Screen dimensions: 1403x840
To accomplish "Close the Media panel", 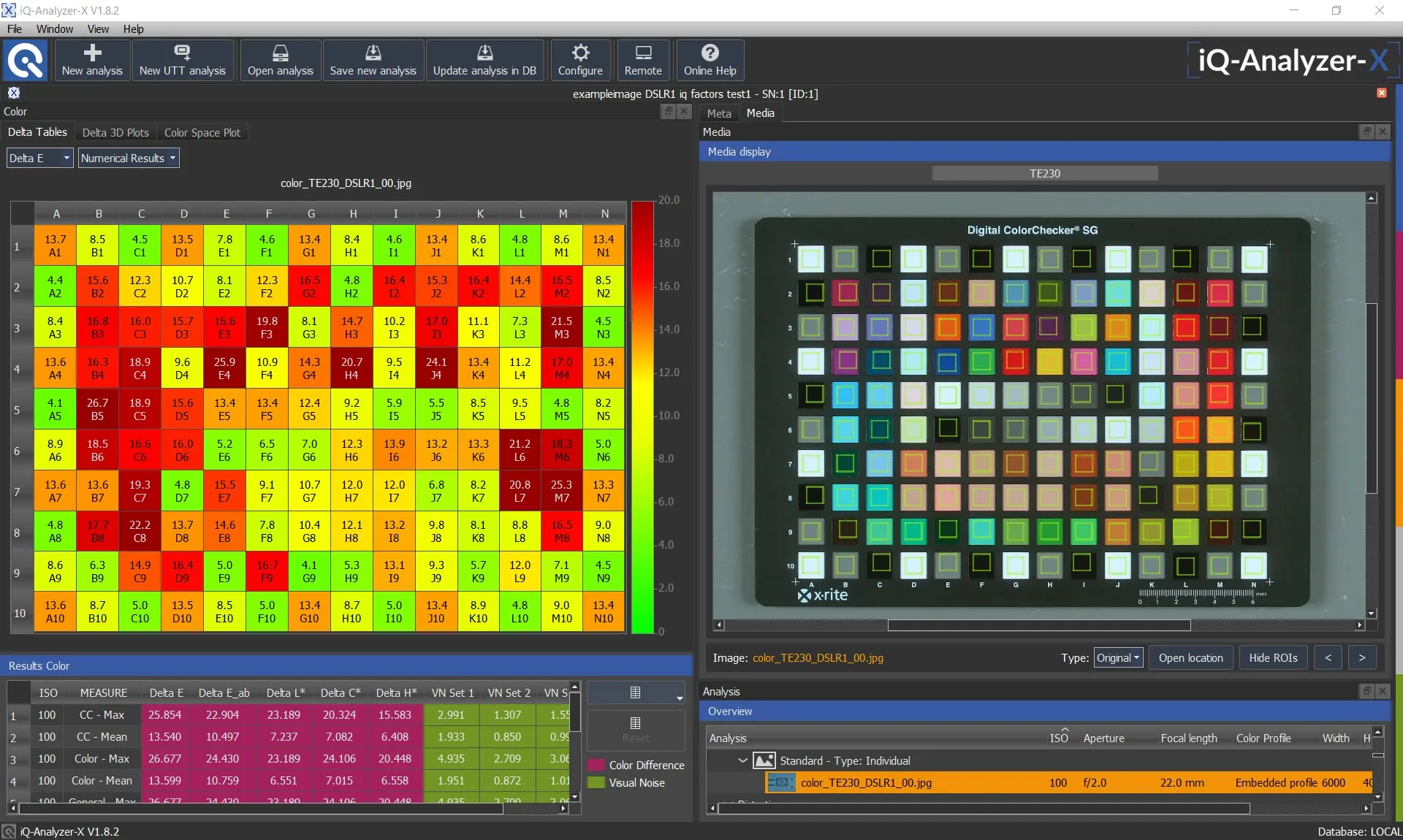I will pos(1383,131).
